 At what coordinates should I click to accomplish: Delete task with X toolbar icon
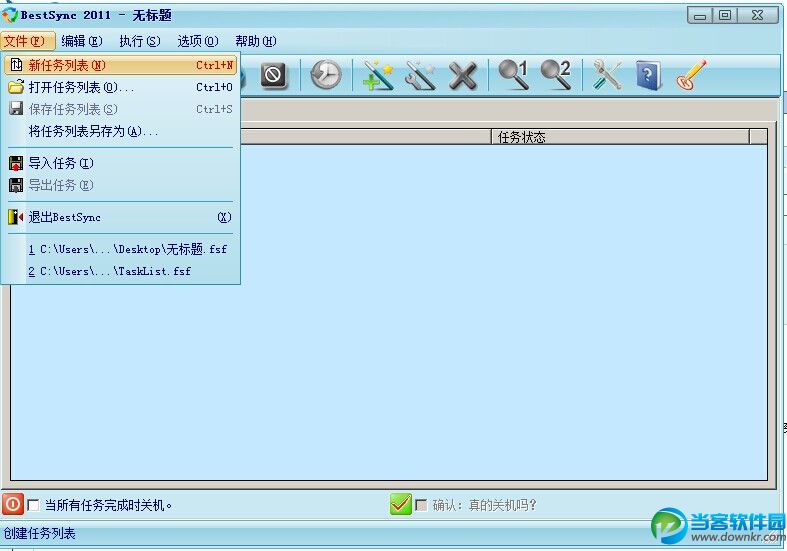tap(463, 76)
